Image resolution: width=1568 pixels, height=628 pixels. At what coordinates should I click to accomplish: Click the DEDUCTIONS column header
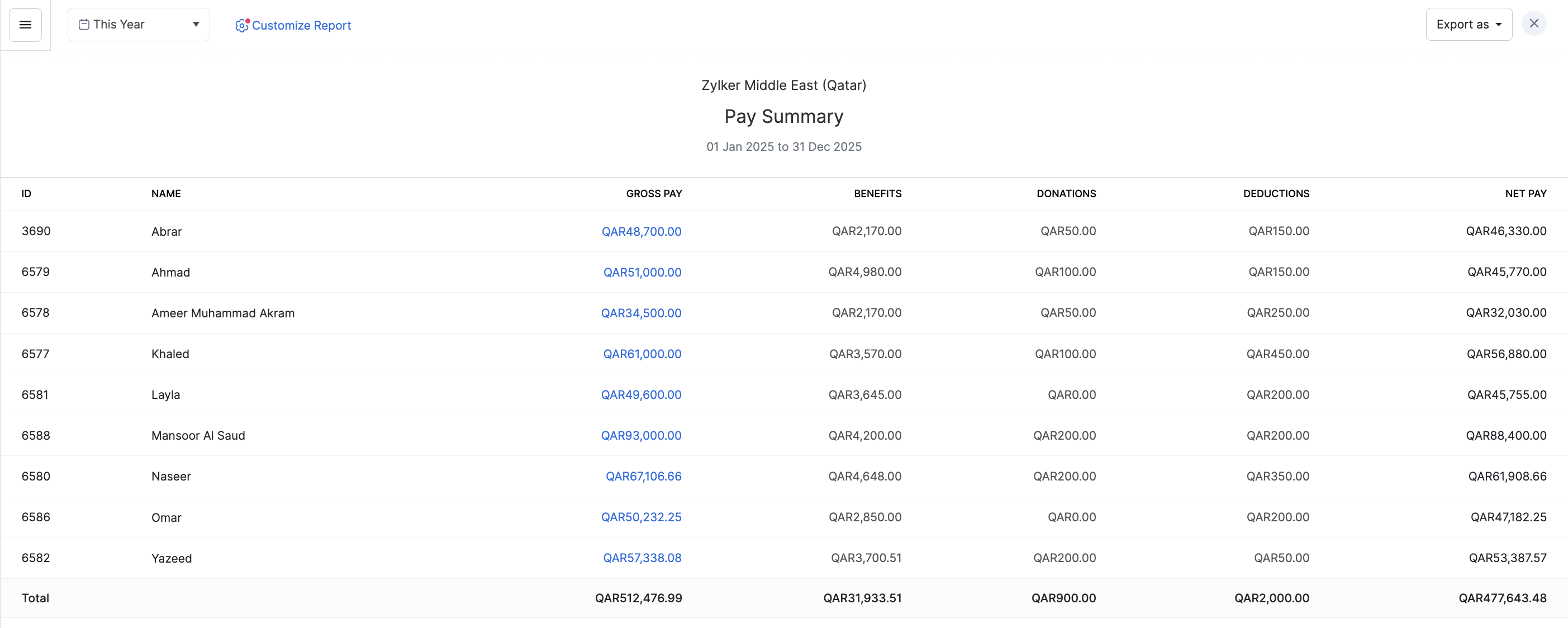[x=1275, y=193]
